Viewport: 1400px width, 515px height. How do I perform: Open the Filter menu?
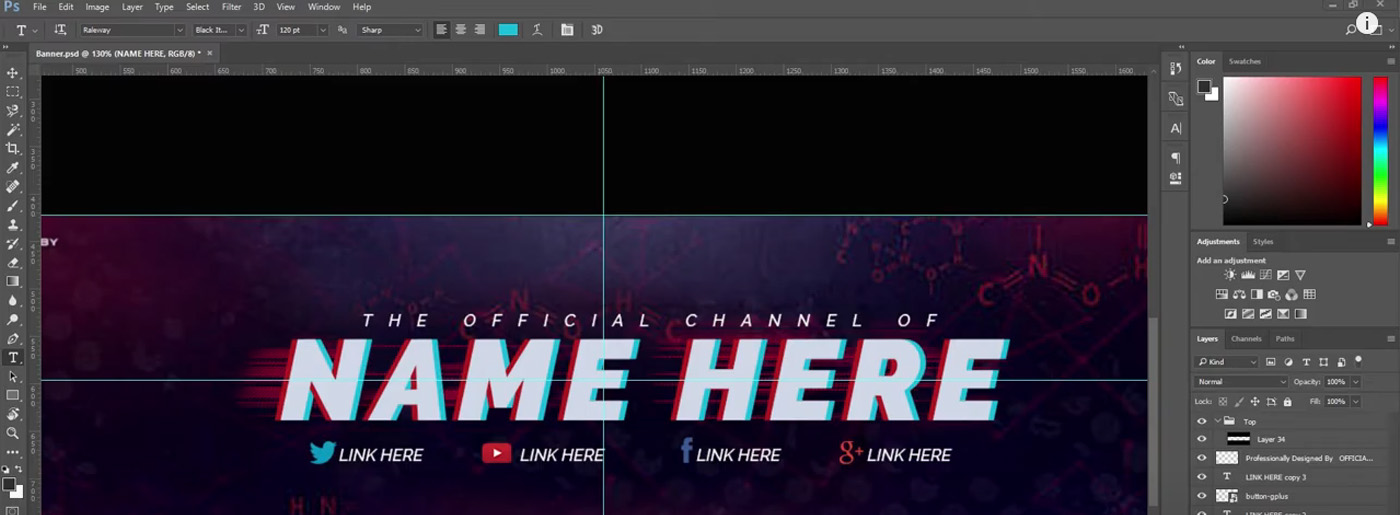click(x=231, y=7)
